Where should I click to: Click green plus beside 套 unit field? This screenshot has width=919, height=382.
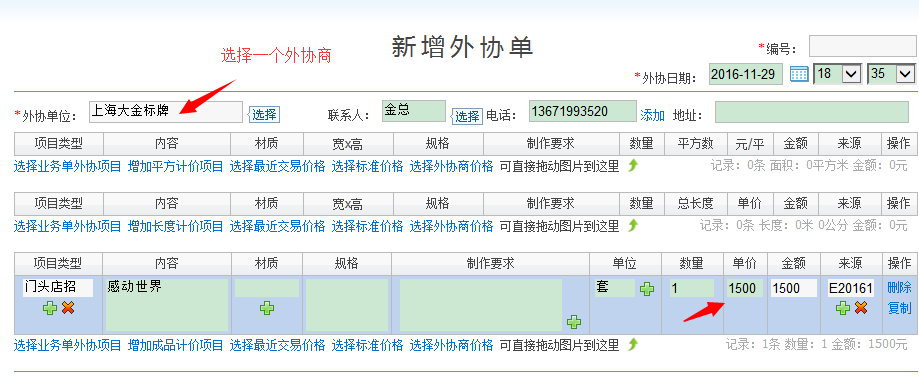tap(647, 289)
